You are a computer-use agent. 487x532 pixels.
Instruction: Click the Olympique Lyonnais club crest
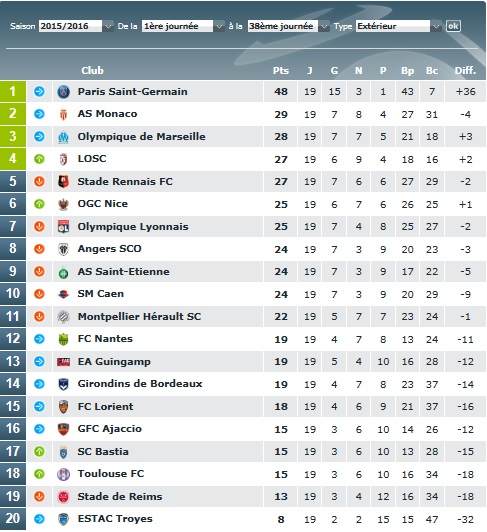(x=63, y=227)
